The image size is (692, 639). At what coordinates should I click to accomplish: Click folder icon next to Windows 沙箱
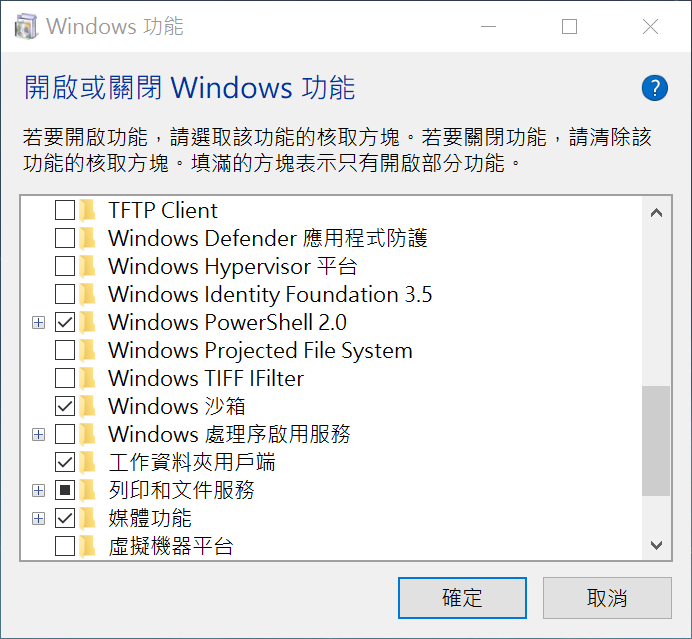point(89,407)
